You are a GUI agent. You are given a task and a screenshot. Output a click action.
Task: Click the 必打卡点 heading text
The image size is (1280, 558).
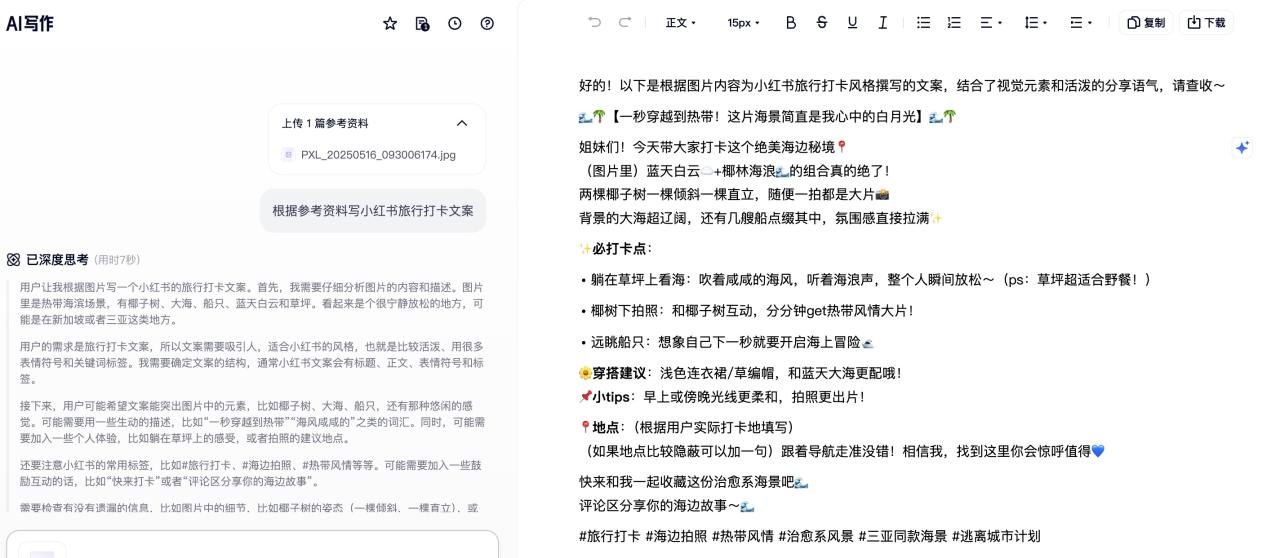(x=619, y=249)
